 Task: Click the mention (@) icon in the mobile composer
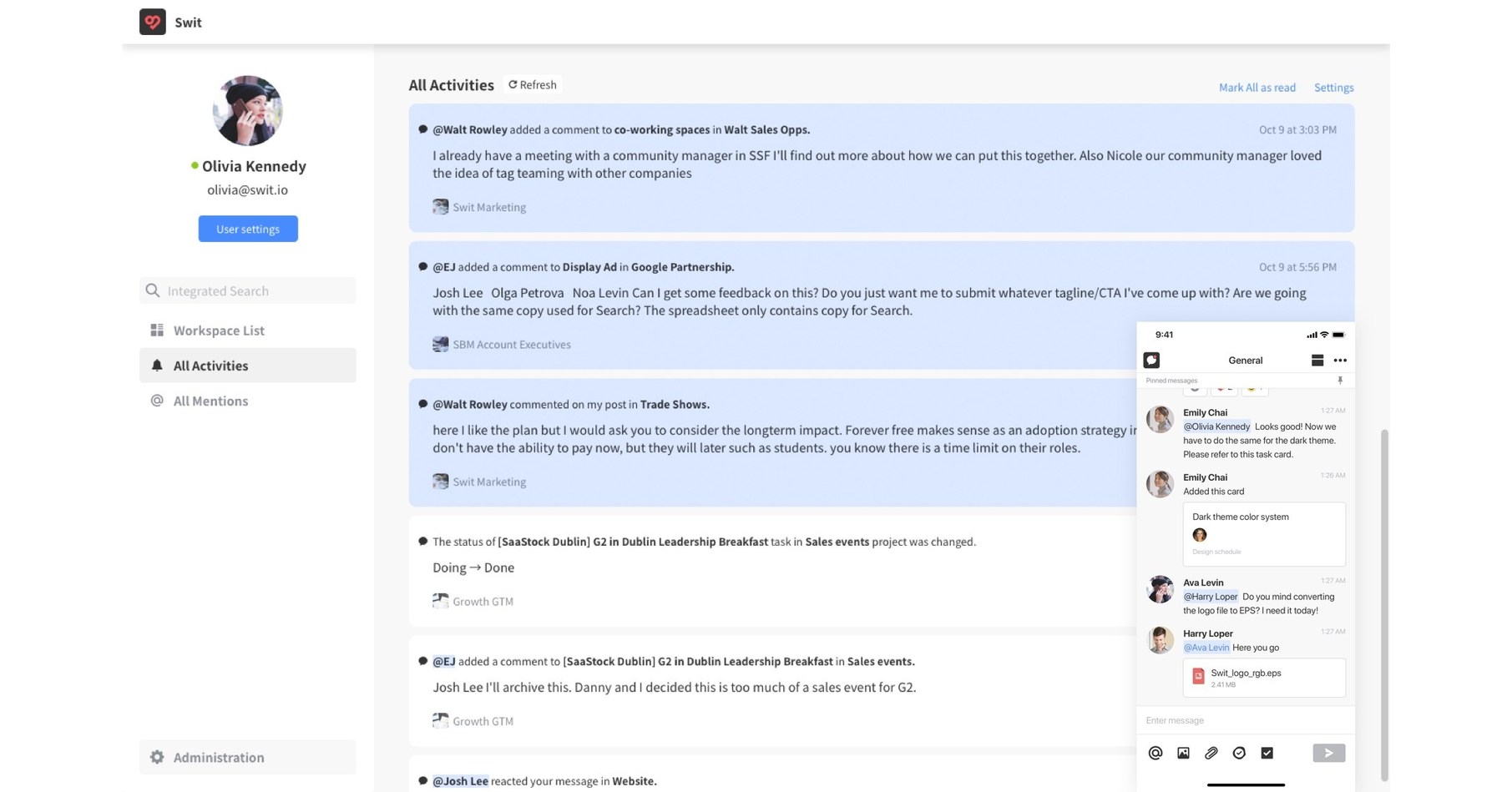(x=1155, y=752)
